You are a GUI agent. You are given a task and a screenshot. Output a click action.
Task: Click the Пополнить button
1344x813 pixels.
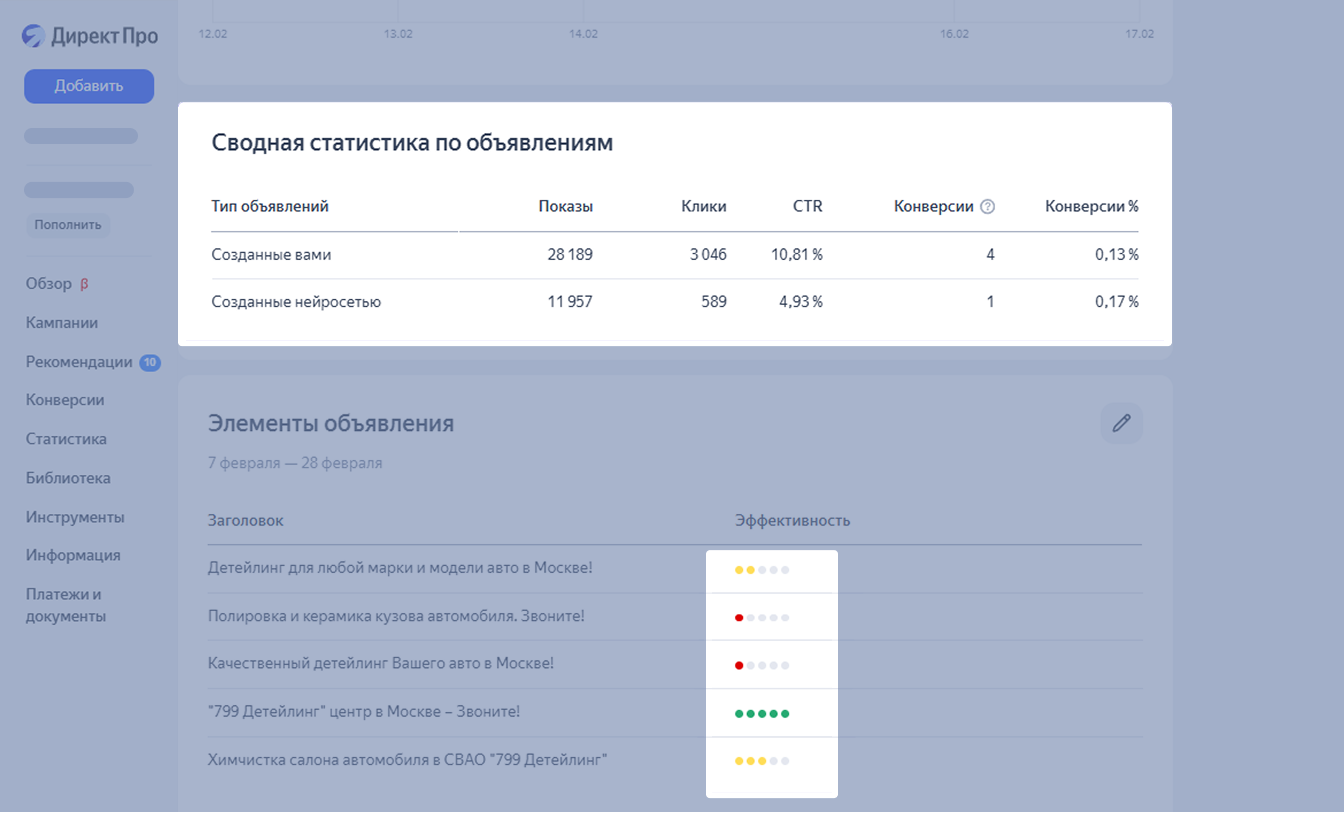tap(68, 225)
